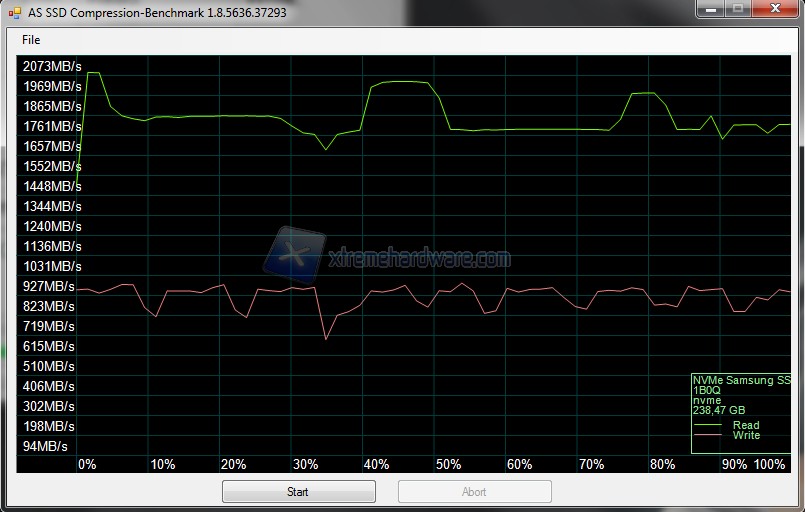
Task: Click the 1B0Q firmware label in legend
Action: click(706, 390)
